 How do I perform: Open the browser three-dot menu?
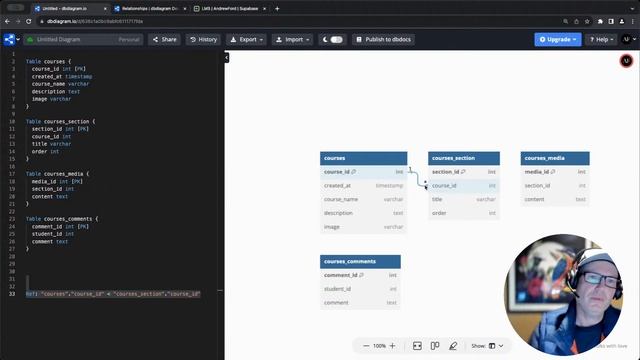click(633, 21)
